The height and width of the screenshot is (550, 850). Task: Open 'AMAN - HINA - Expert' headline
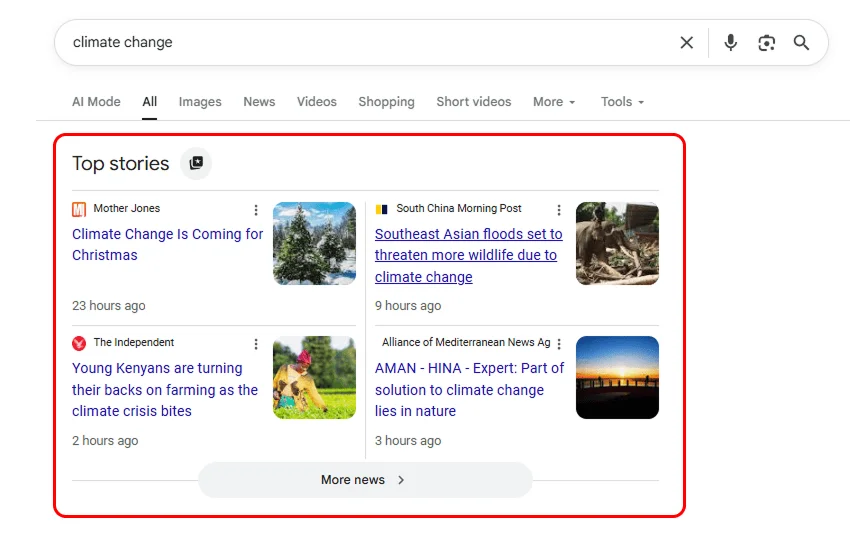coord(469,389)
